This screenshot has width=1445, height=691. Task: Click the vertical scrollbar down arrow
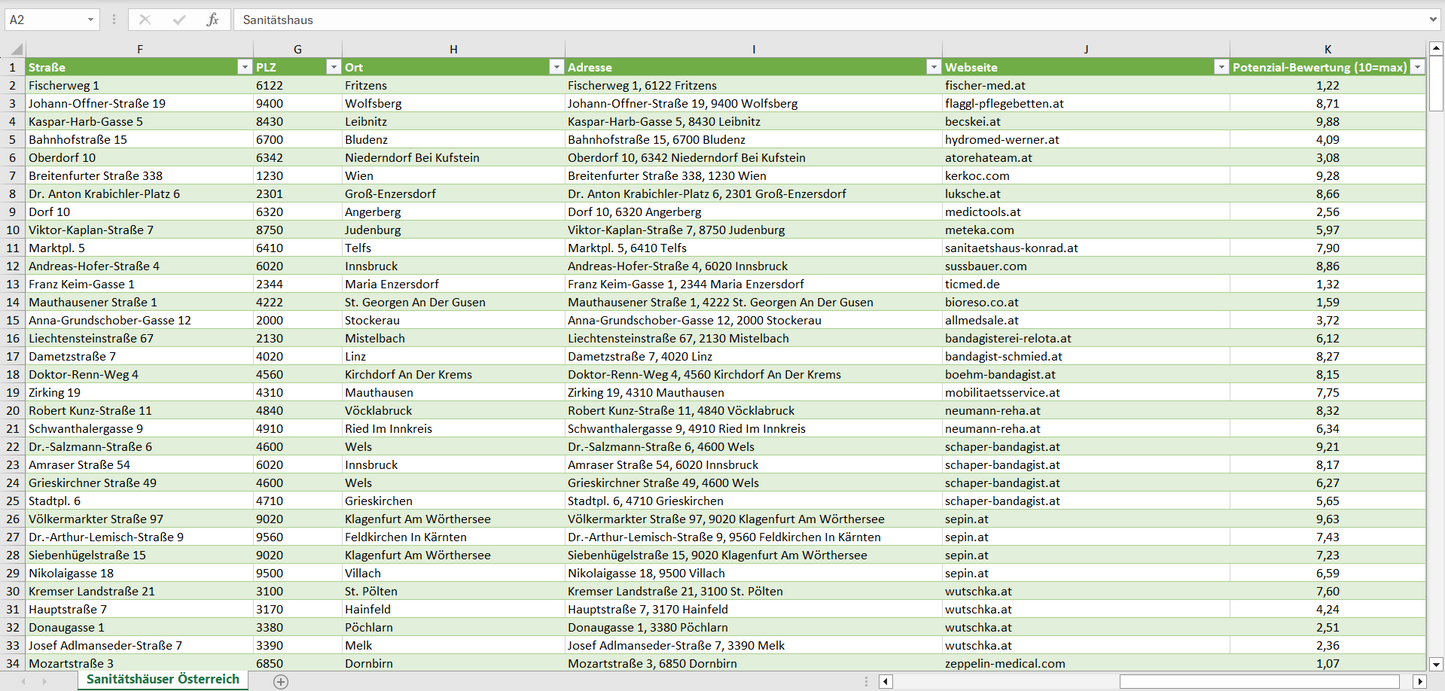click(1436, 663)
